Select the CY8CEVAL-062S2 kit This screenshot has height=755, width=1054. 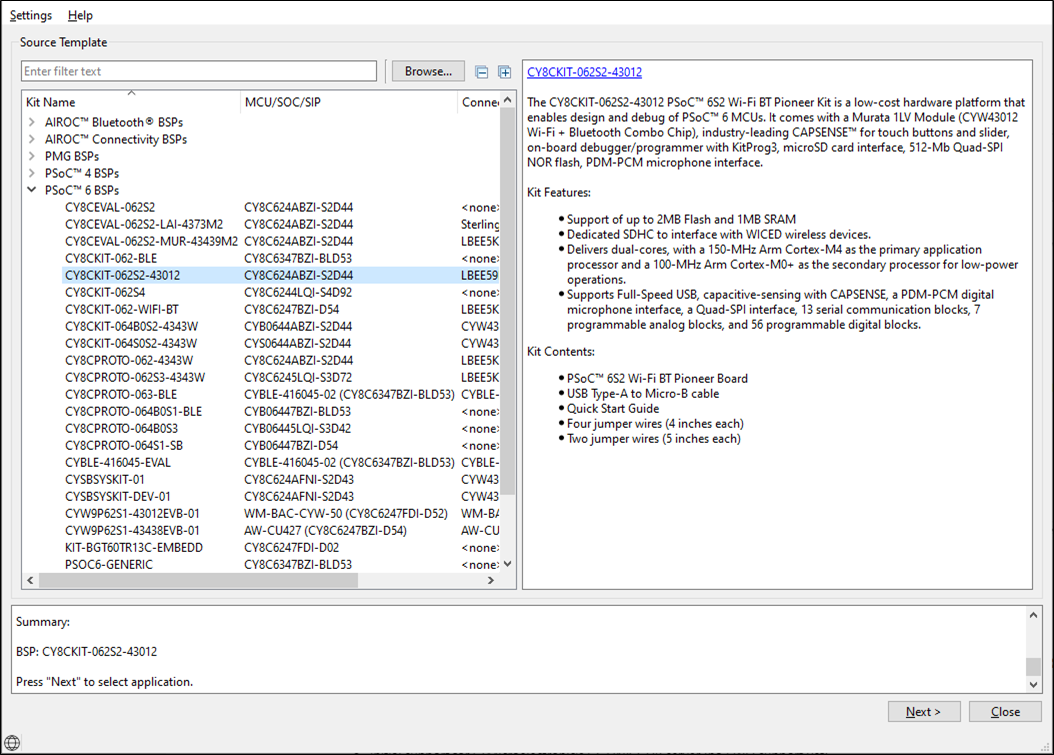[x=110, y=207]
